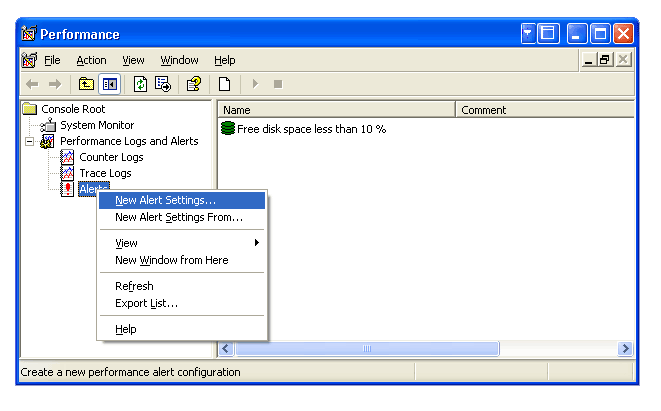
Task: Click the Performance icon in menu bar
Action: [x=29, y=60]
